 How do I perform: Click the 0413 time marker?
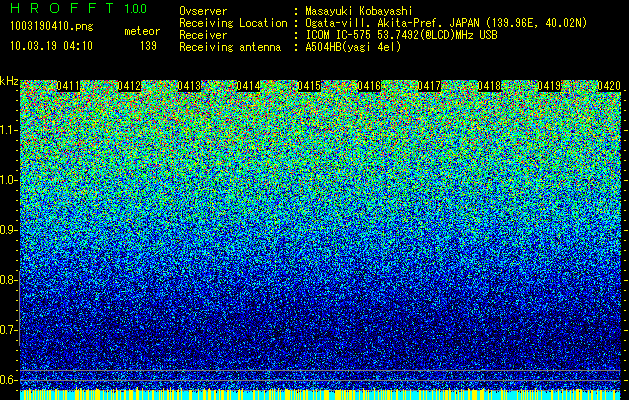coord(189,86)
